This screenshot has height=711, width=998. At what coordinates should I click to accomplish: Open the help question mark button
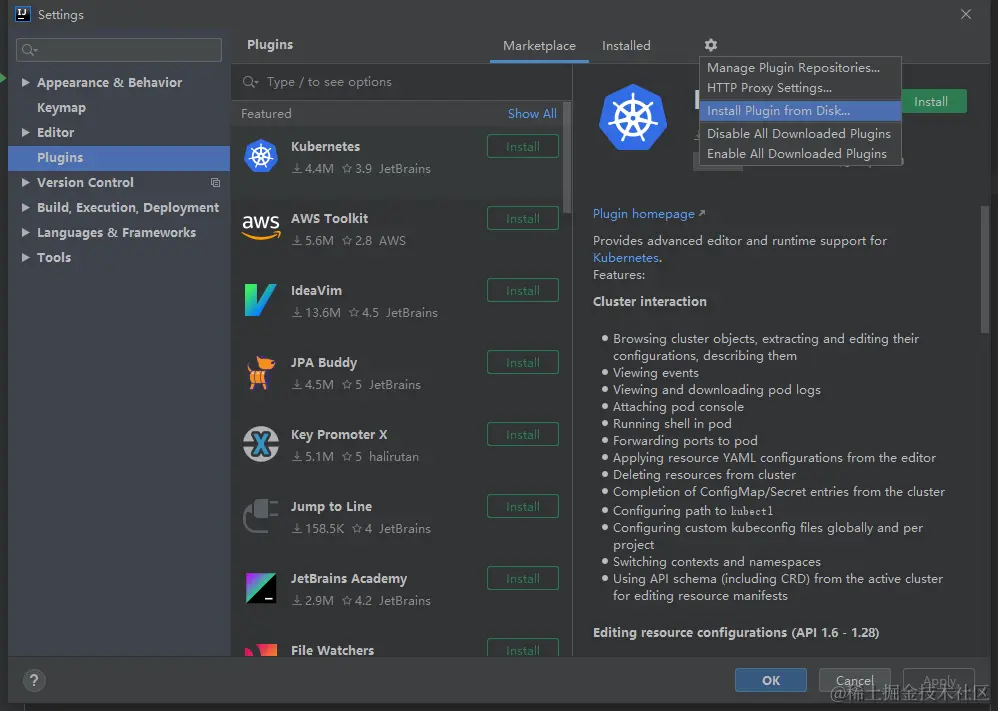34,680
